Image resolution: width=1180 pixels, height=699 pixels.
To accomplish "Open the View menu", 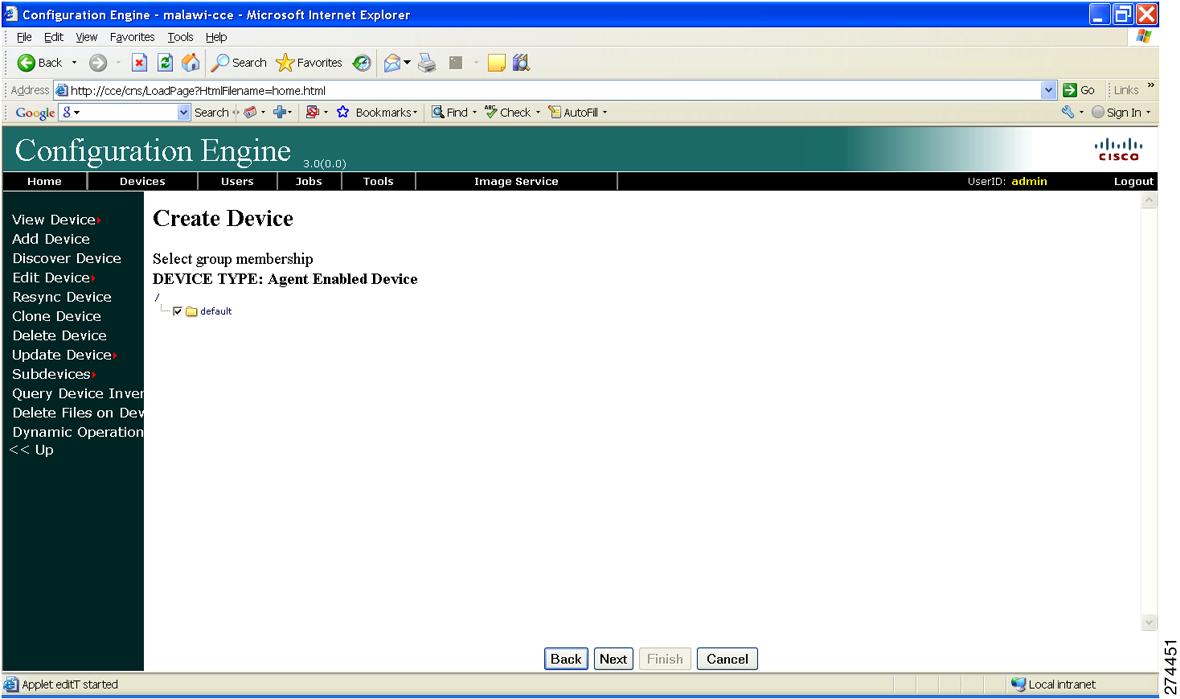I will pos(87,37).
